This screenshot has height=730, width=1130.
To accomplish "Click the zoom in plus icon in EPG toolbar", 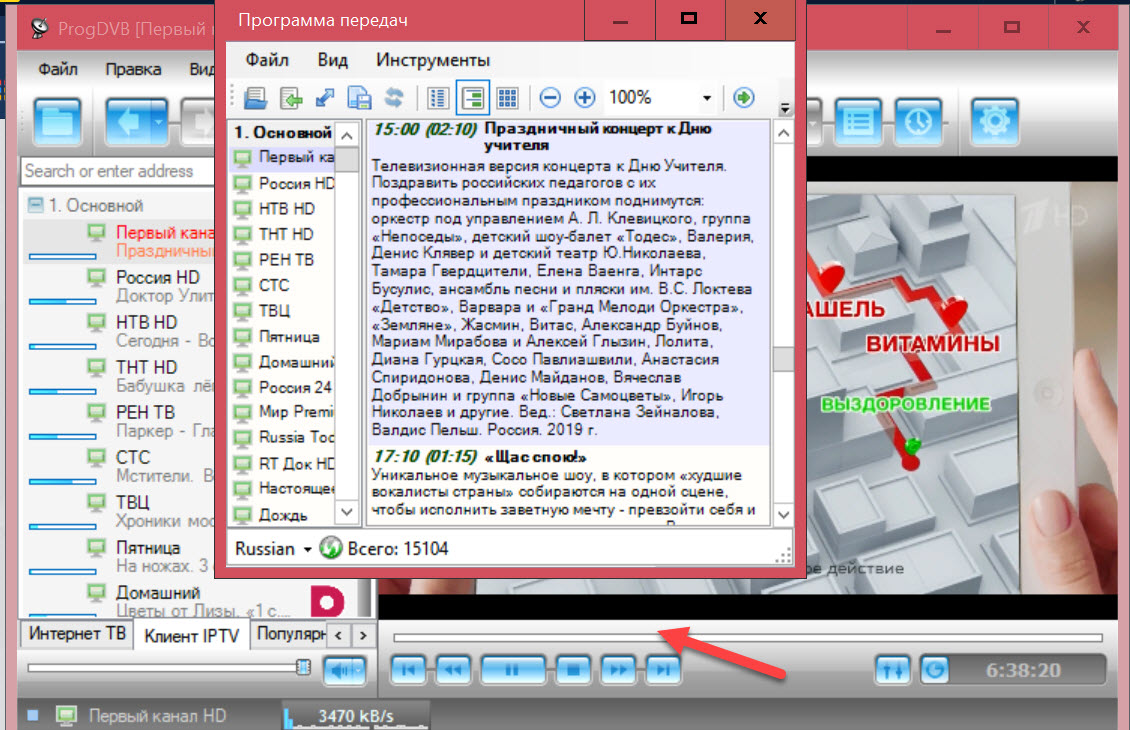I will [x=584, y=98].
